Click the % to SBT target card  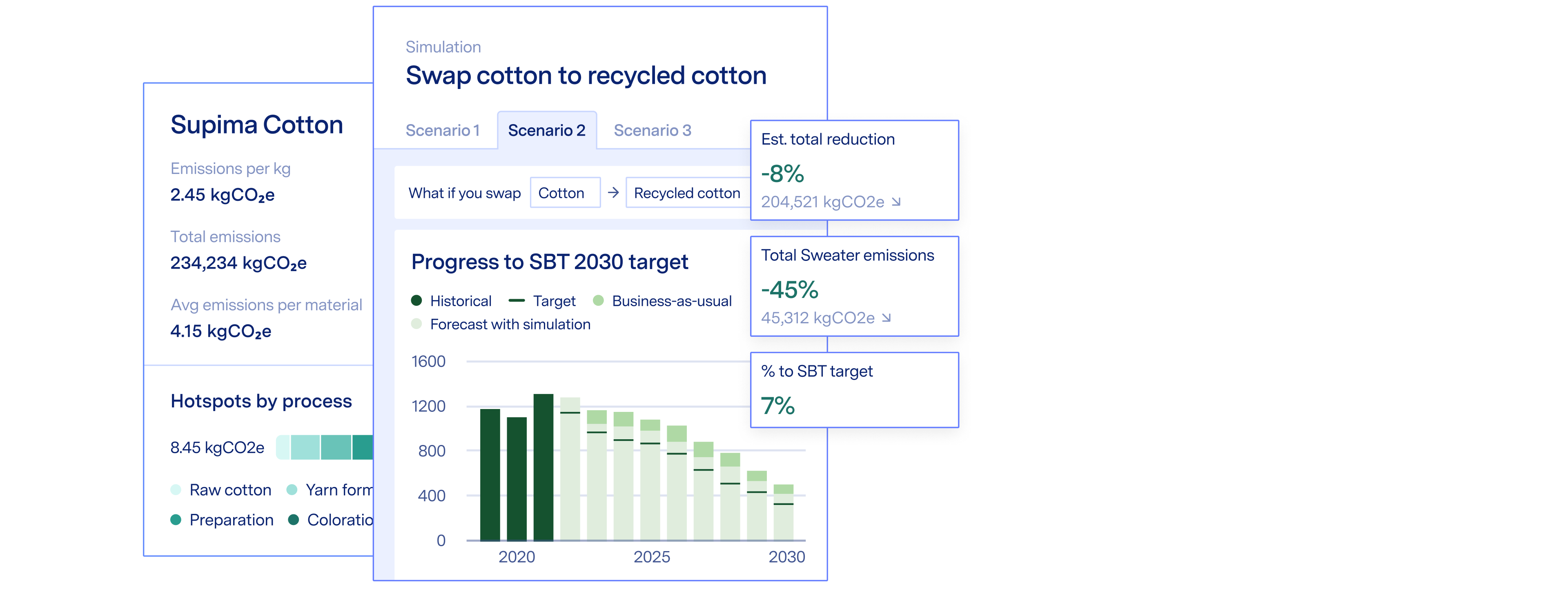(x=854, y=389)
